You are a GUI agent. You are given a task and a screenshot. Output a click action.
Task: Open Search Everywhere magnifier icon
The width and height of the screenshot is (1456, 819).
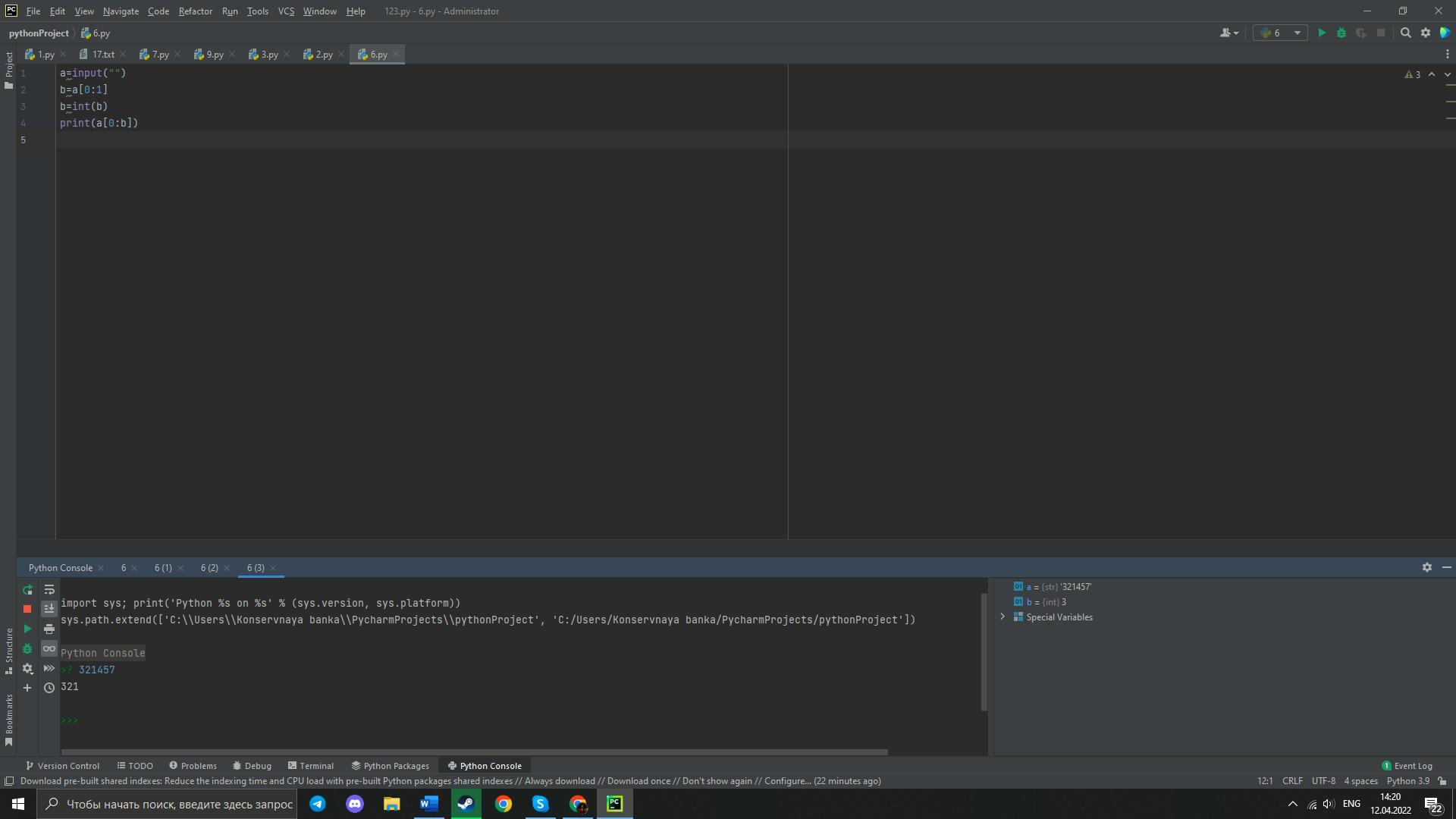coord(1405,33)
